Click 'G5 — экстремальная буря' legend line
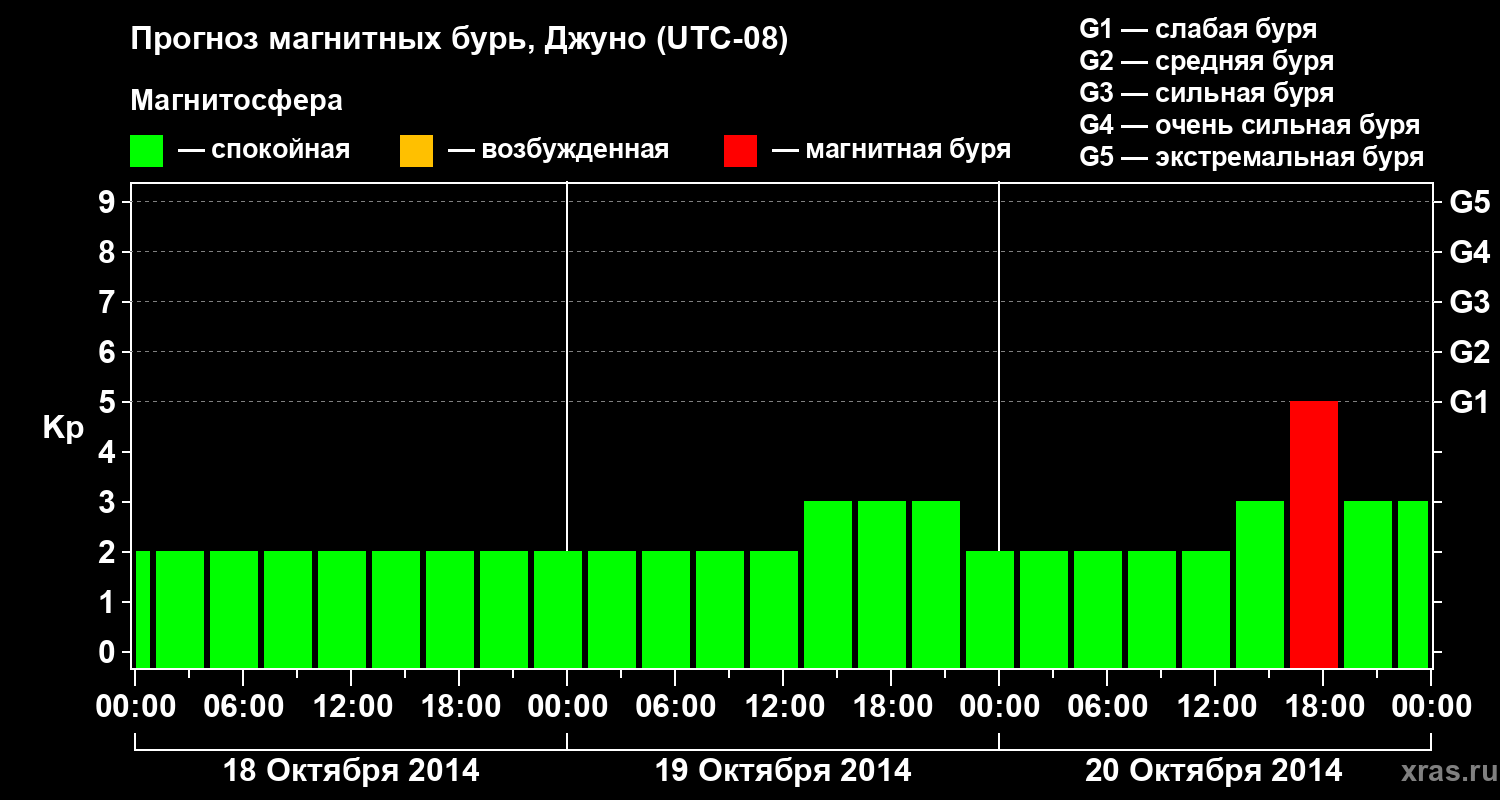Viewport: 1500px width, 800px height. [1251, 157]
